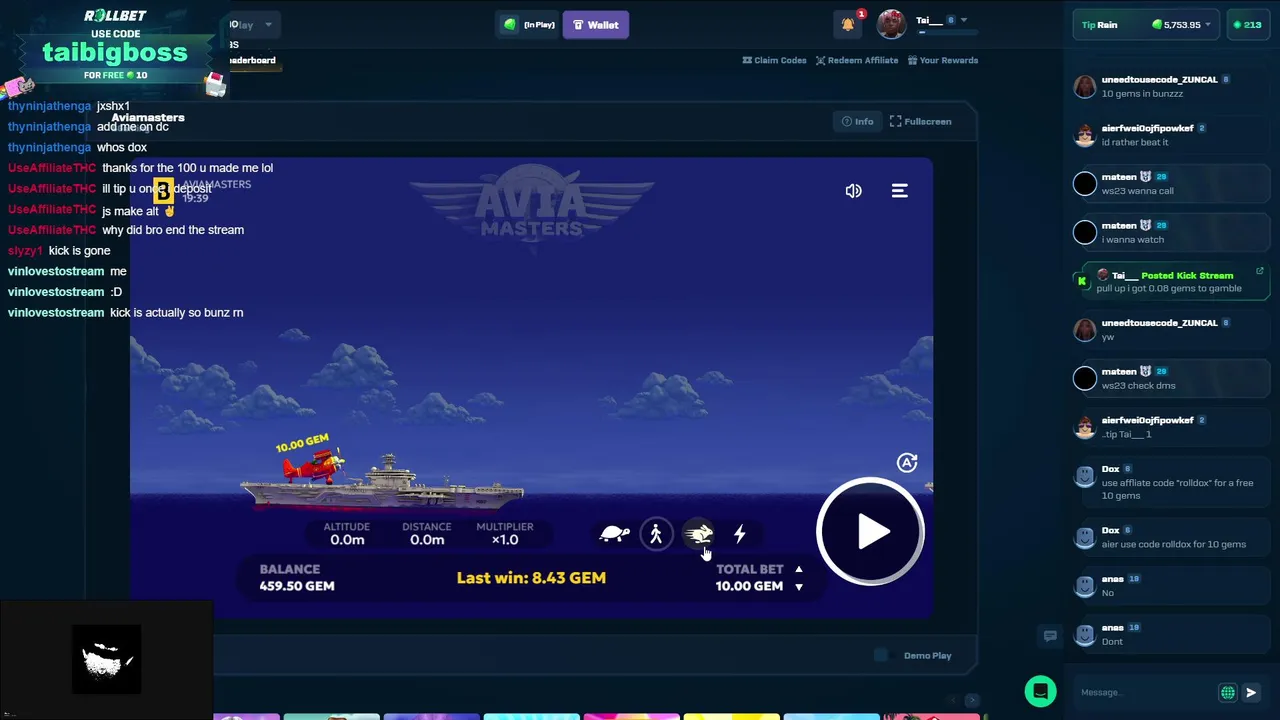
Task: Select the walking normal speed
Action: [656, 534]
